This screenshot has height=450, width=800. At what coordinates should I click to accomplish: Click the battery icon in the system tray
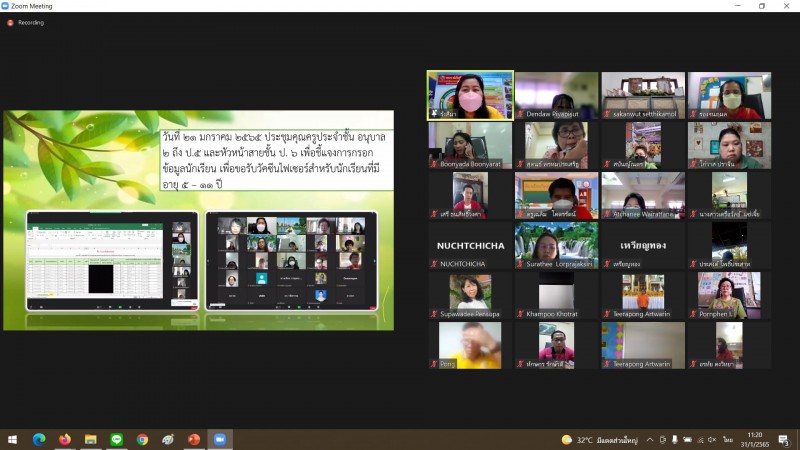click(688, 440)
